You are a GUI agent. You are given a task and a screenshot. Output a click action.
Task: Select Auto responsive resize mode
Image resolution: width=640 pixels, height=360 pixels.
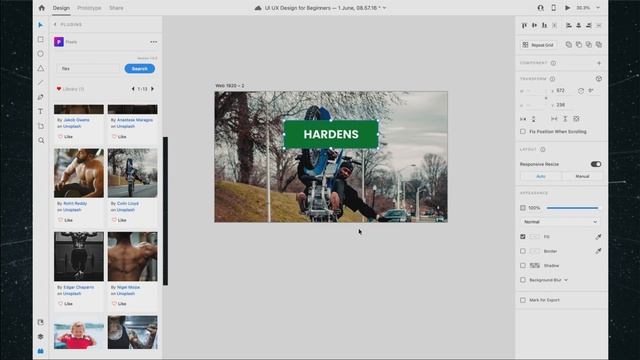click(x=541, y=176)
